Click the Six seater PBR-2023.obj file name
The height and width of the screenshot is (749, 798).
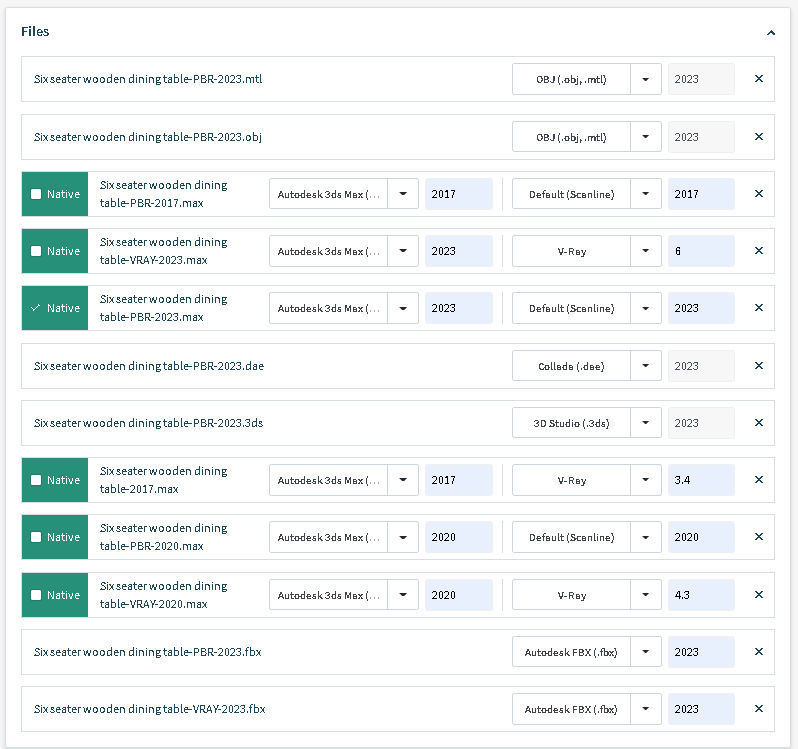coord(148,137)
